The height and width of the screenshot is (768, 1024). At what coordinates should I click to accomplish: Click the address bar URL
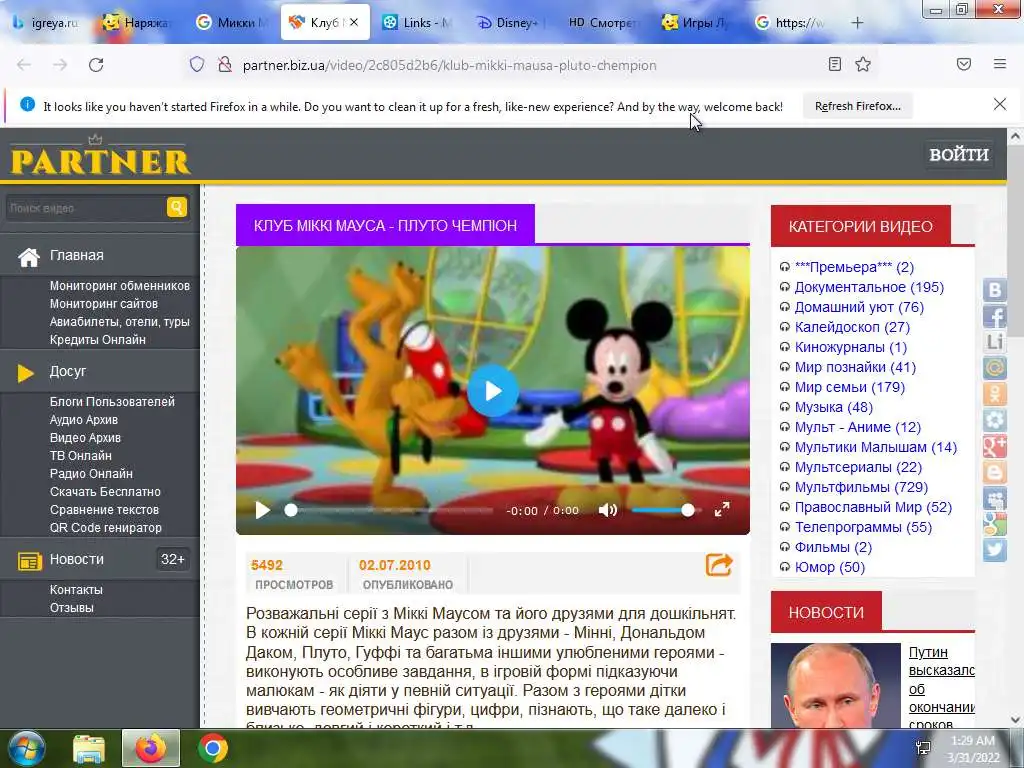coord(449,65)
